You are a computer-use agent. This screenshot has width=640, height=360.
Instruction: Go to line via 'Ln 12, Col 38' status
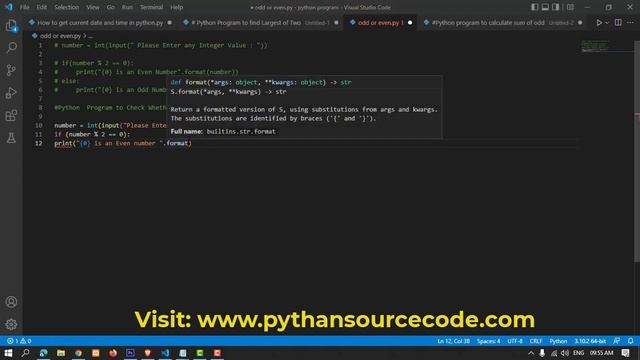[x=453, y=341]
